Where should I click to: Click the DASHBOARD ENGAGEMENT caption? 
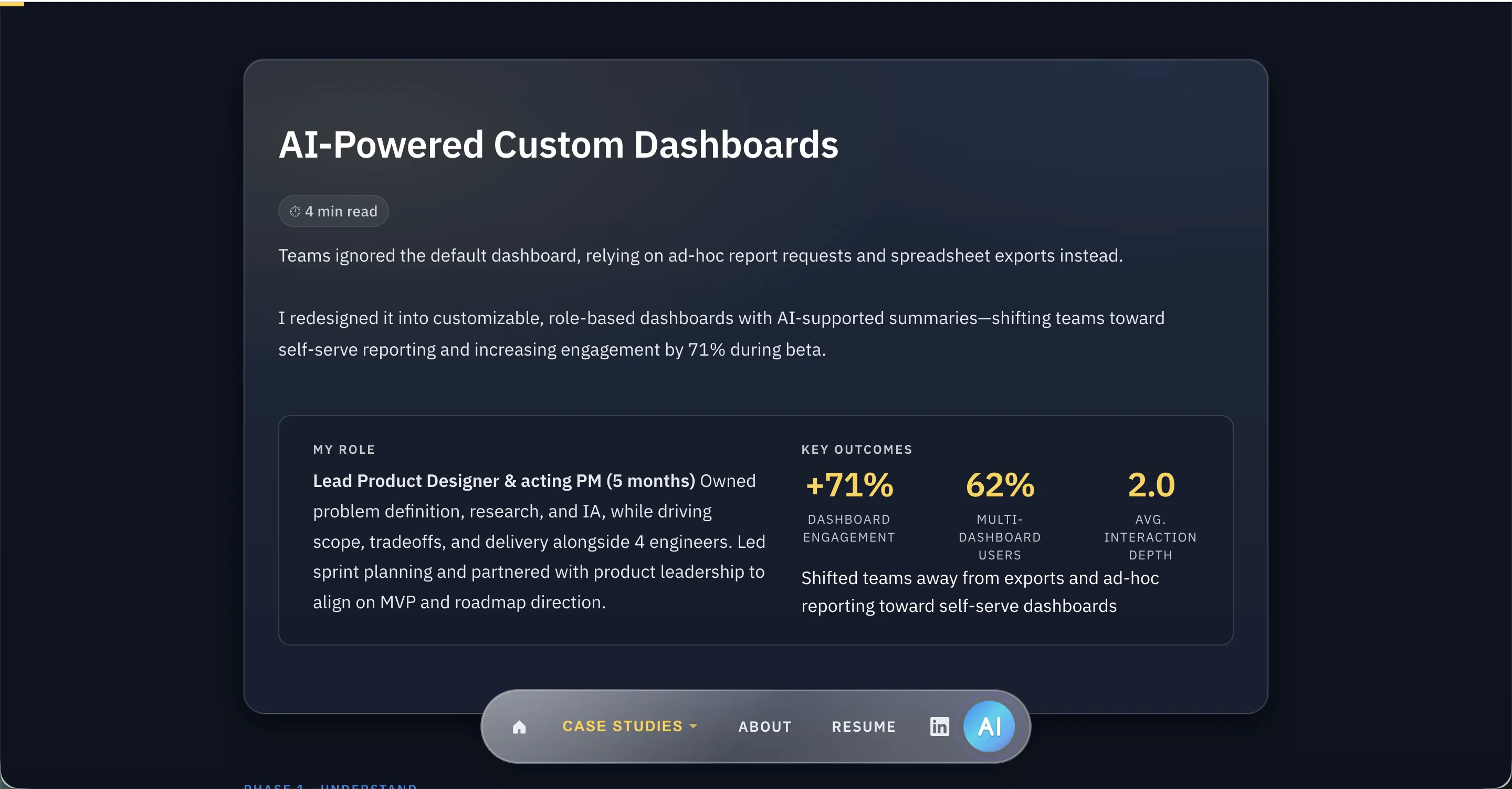849,528
